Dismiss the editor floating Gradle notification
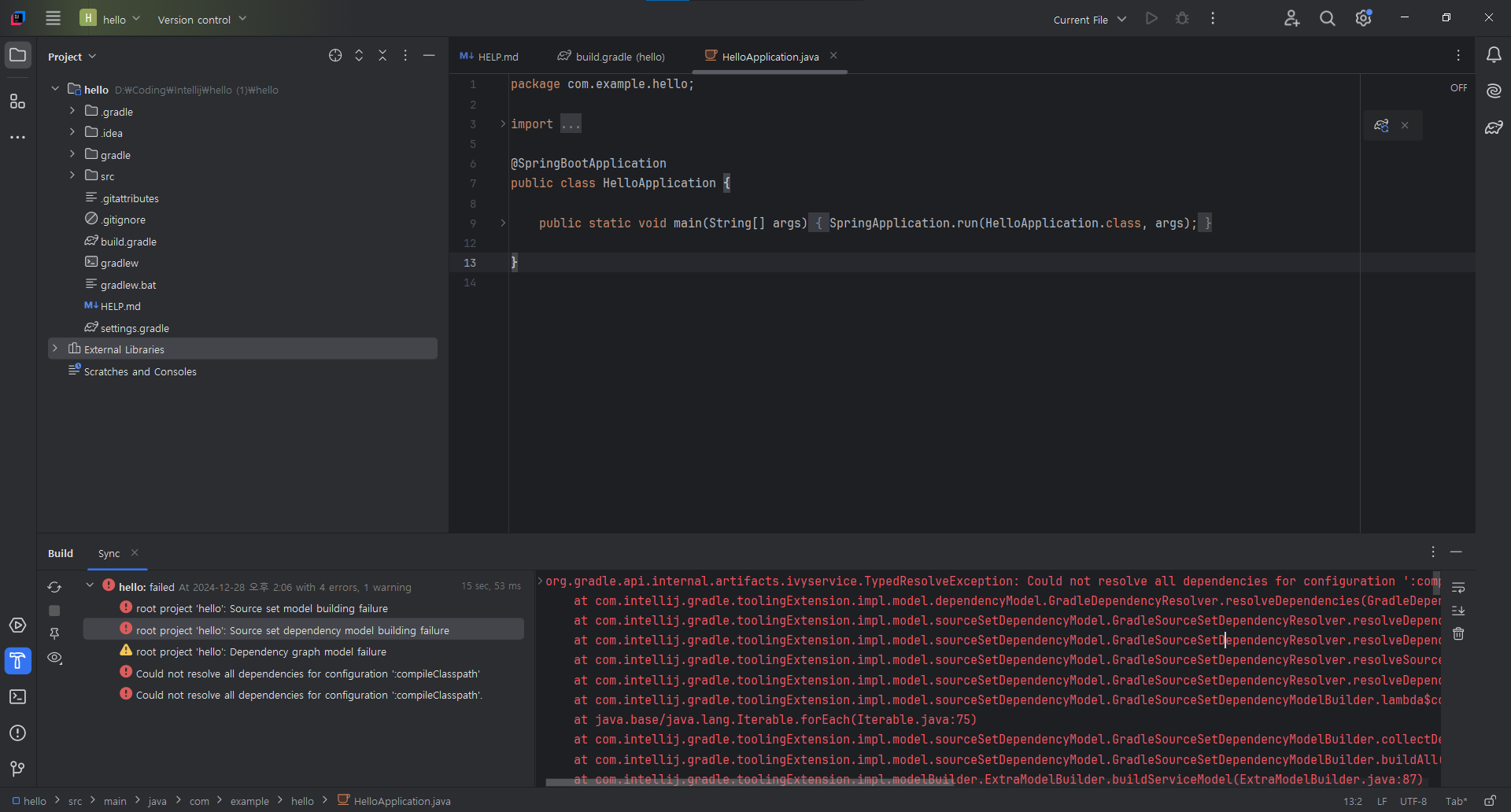 pyautogui.click(x=1405, y=125)
